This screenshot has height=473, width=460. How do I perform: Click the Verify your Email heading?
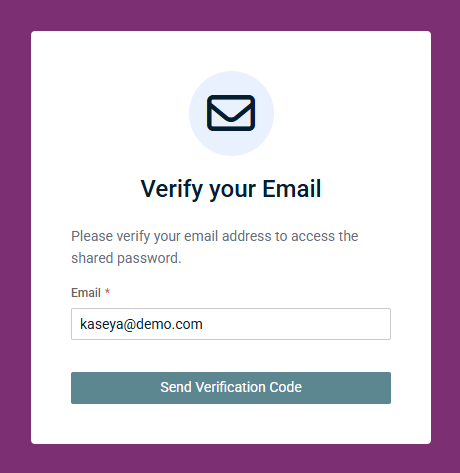point(231,189)
